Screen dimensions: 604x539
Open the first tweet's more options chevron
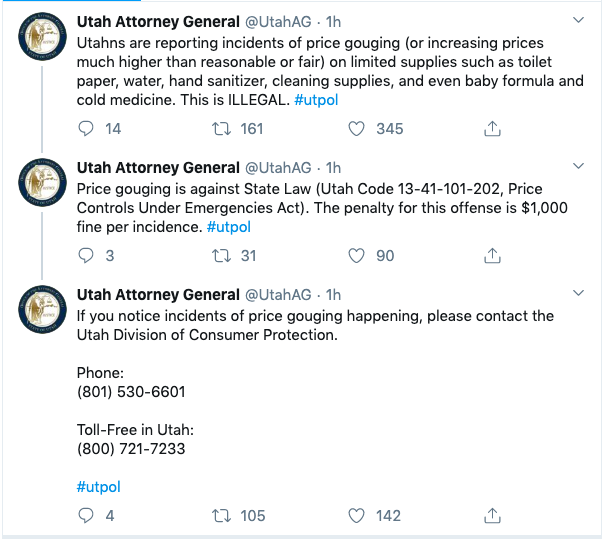pyautogui.click(x=578, y=21)
